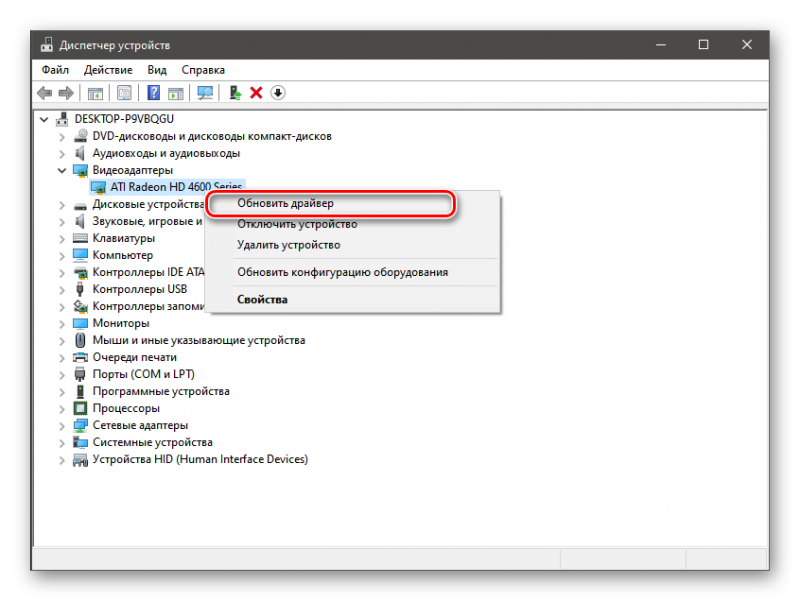Expand the DVD-дисководы category
The image size is (800, 601).
(62, 137)
